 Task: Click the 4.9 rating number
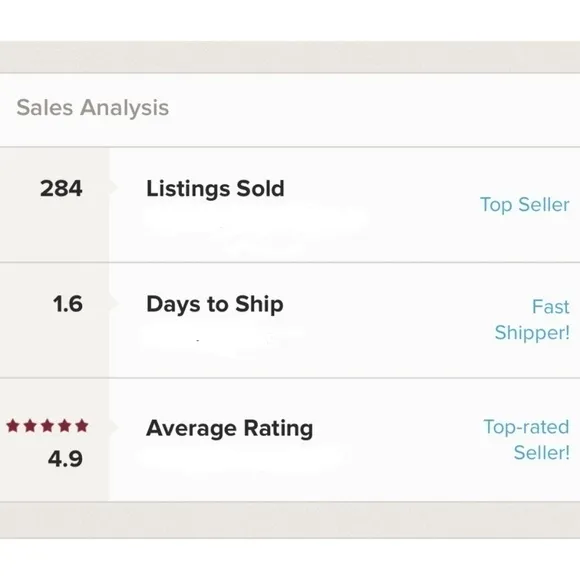coord(65,459)
